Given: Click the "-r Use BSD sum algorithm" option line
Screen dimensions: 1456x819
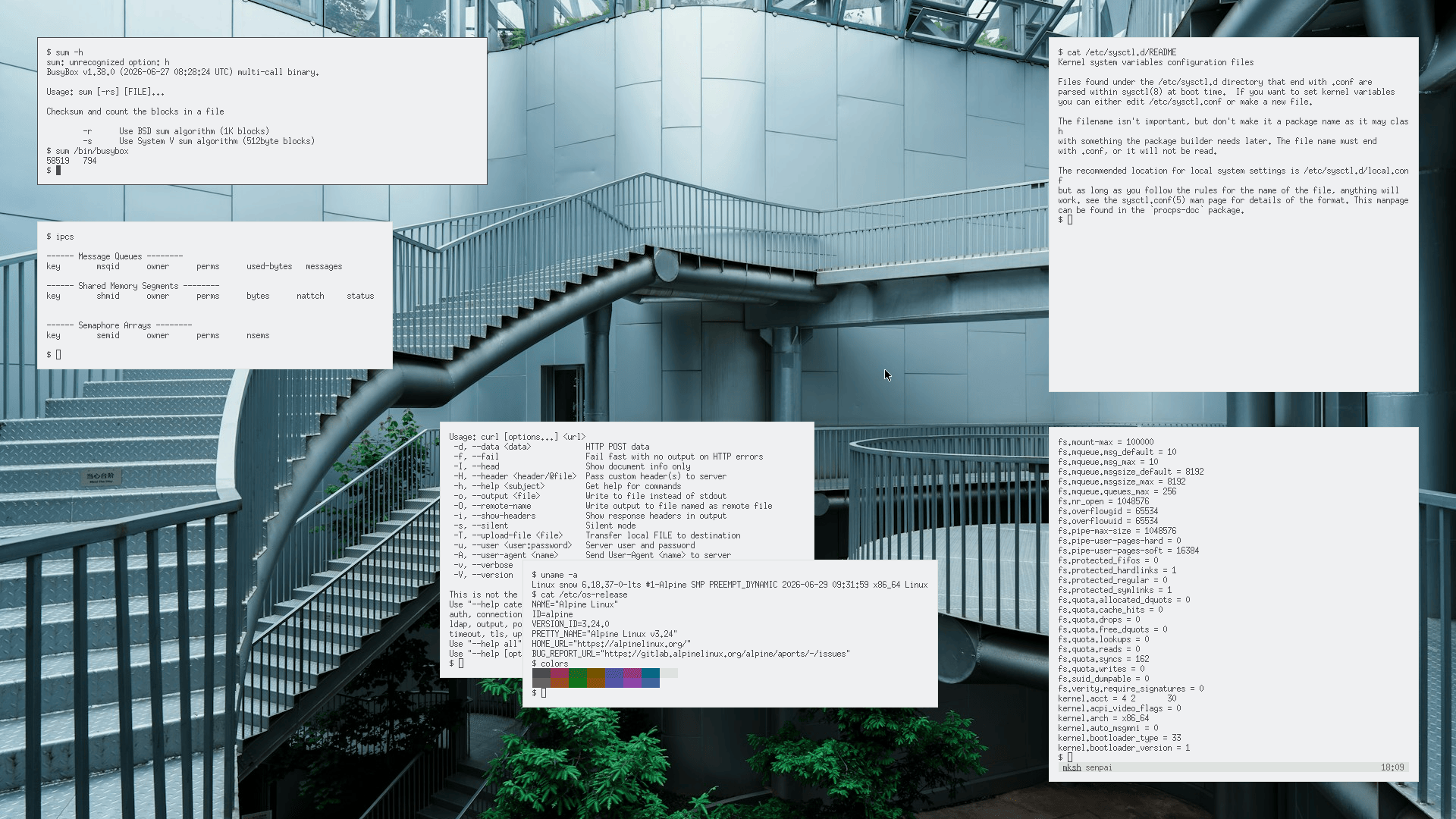Looking at the screenshot, I should [x=176, y=131].
